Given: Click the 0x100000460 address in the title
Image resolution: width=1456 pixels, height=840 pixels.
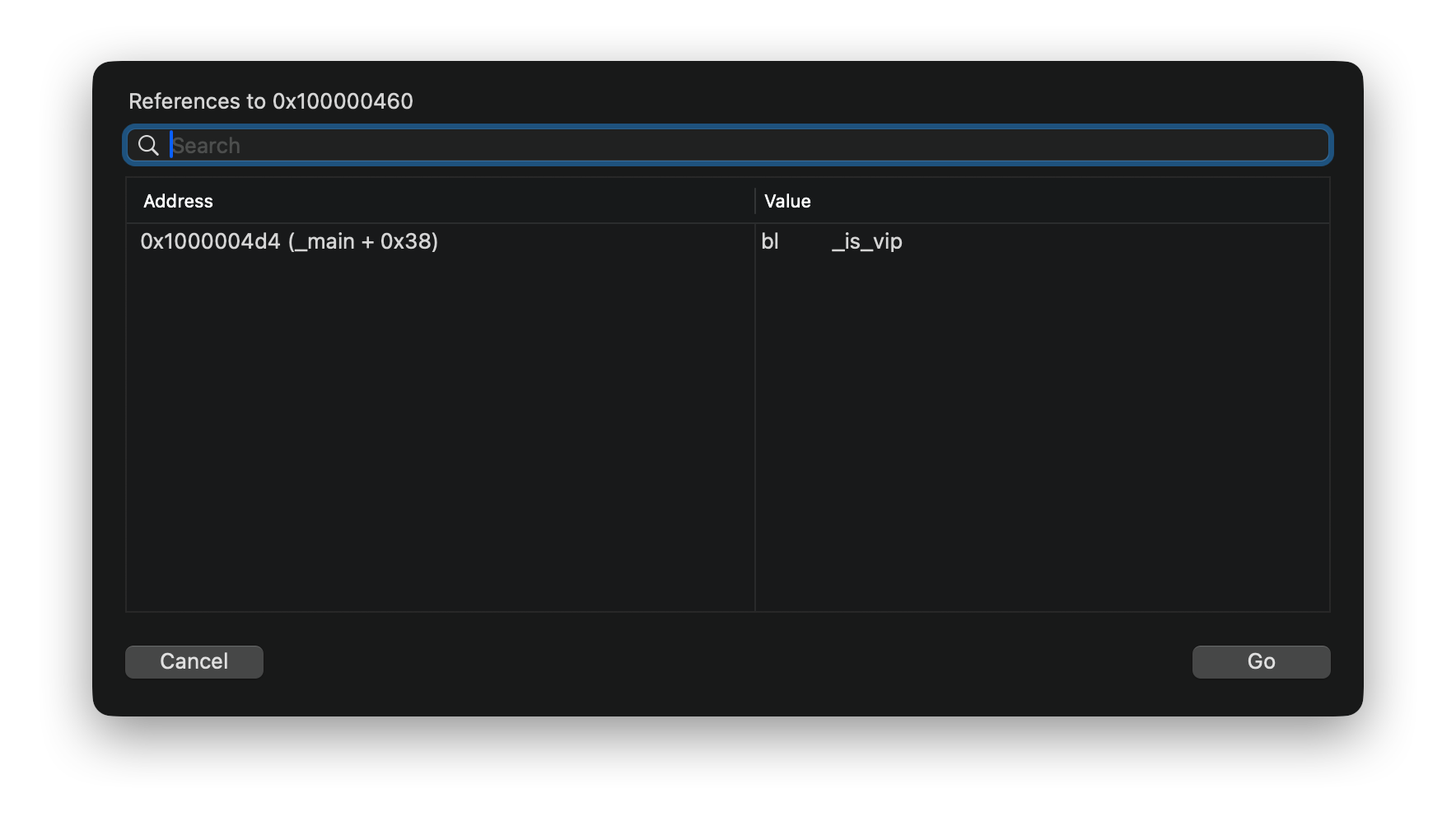Looking at the screenshot, I should [x=343, y=101].
